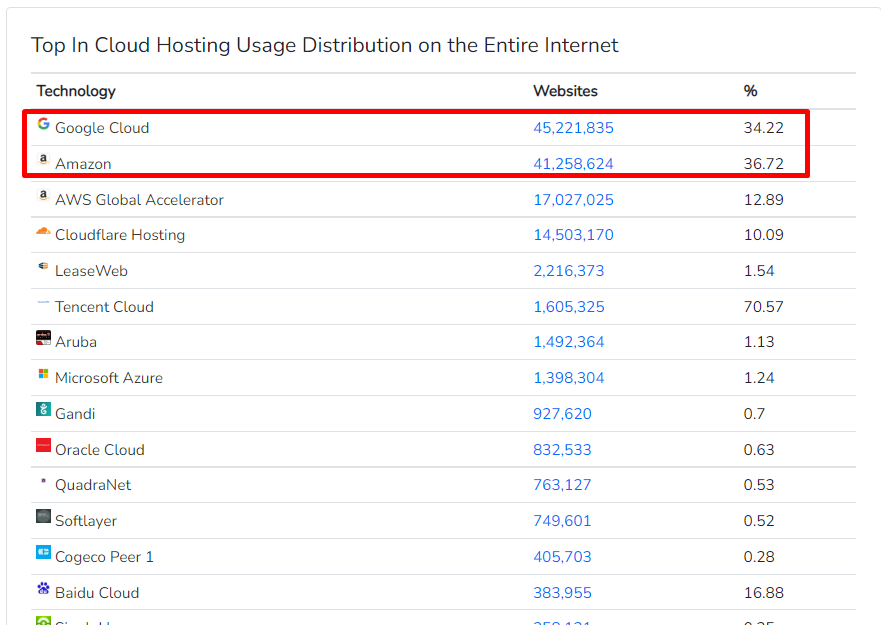This screenshot has width=881, height=625.
Task: Select the Amazon technology name
Action: [83, 164]
